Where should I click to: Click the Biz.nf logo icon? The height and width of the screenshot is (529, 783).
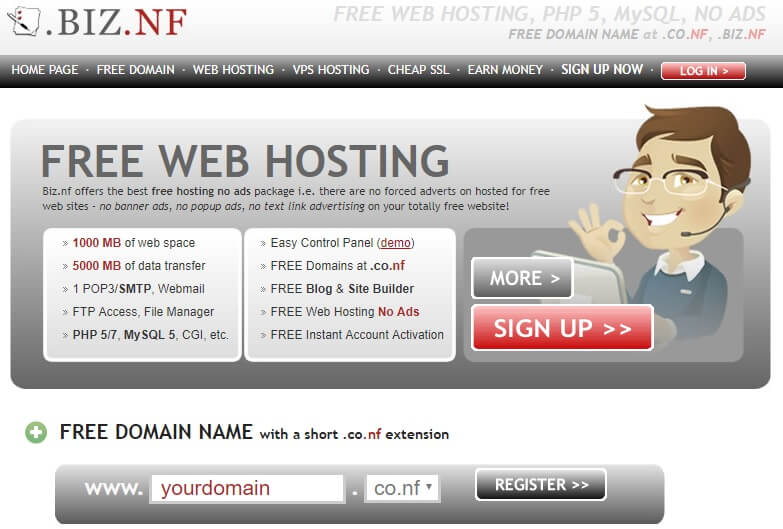click(23, 21)
